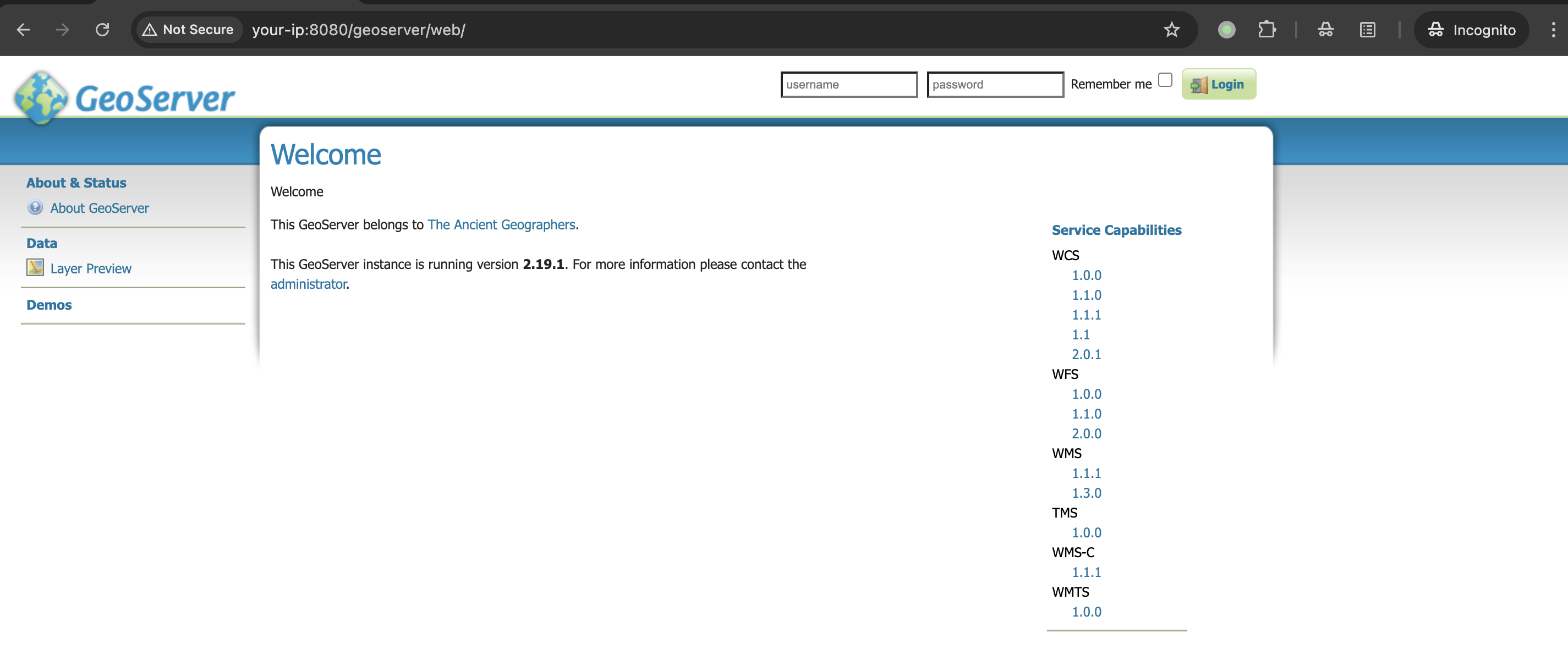Open the browser extensions puzzle icon
This screenshot has width=1568, height=660.
tap(1266, 30)
